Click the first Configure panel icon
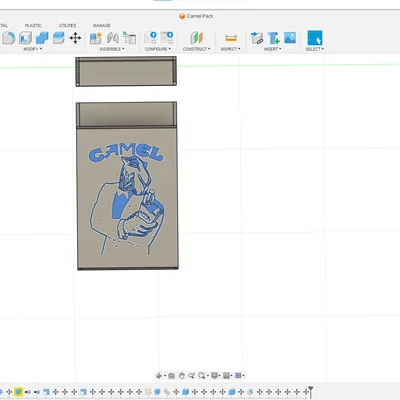 coord(150,38)
